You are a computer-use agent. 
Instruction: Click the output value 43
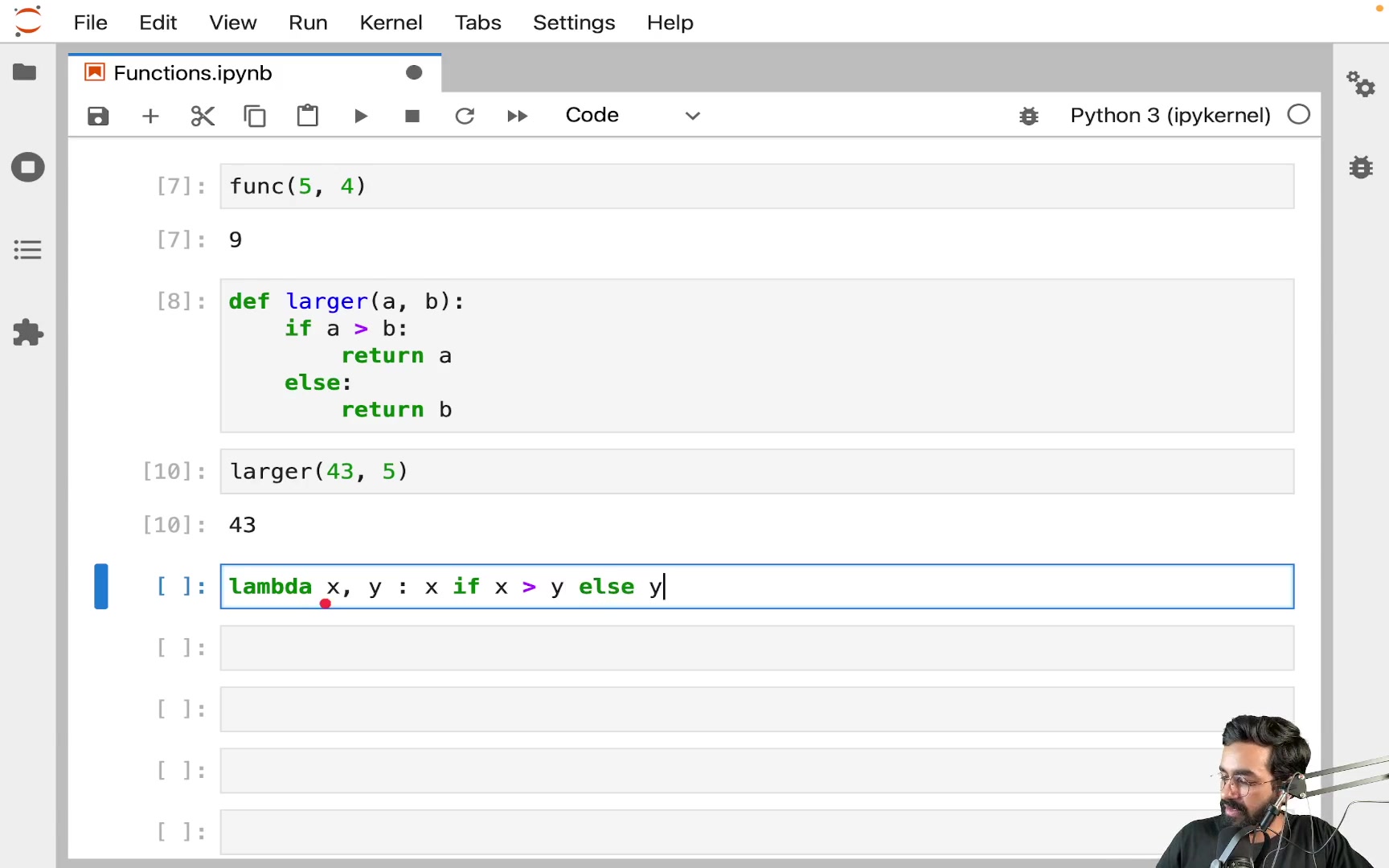point(242,525)
